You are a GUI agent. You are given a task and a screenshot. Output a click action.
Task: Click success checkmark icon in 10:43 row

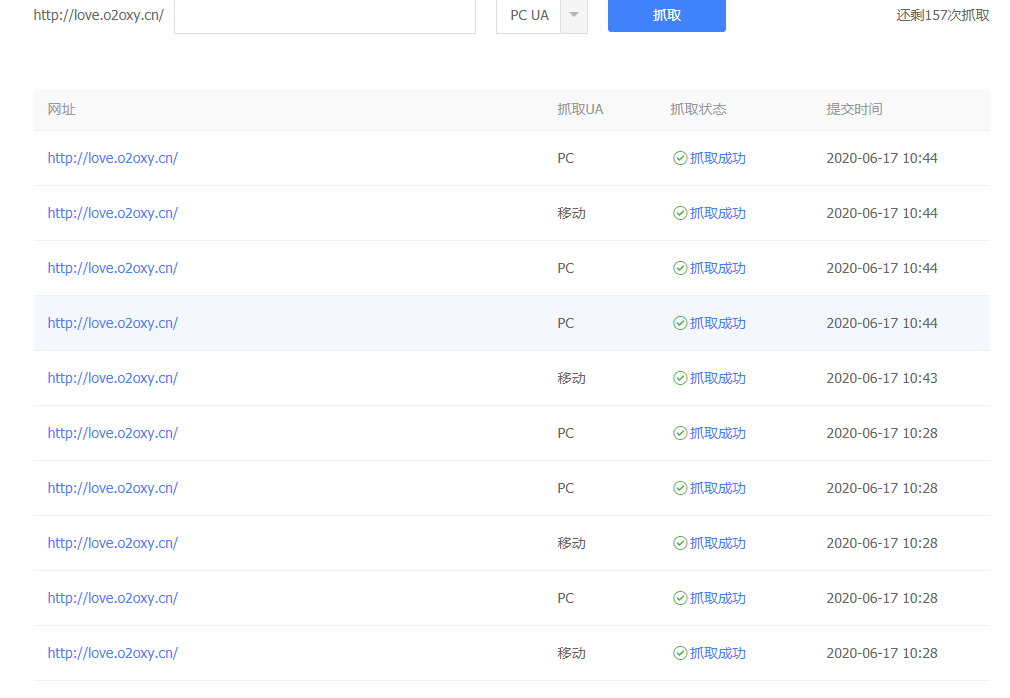680,378
